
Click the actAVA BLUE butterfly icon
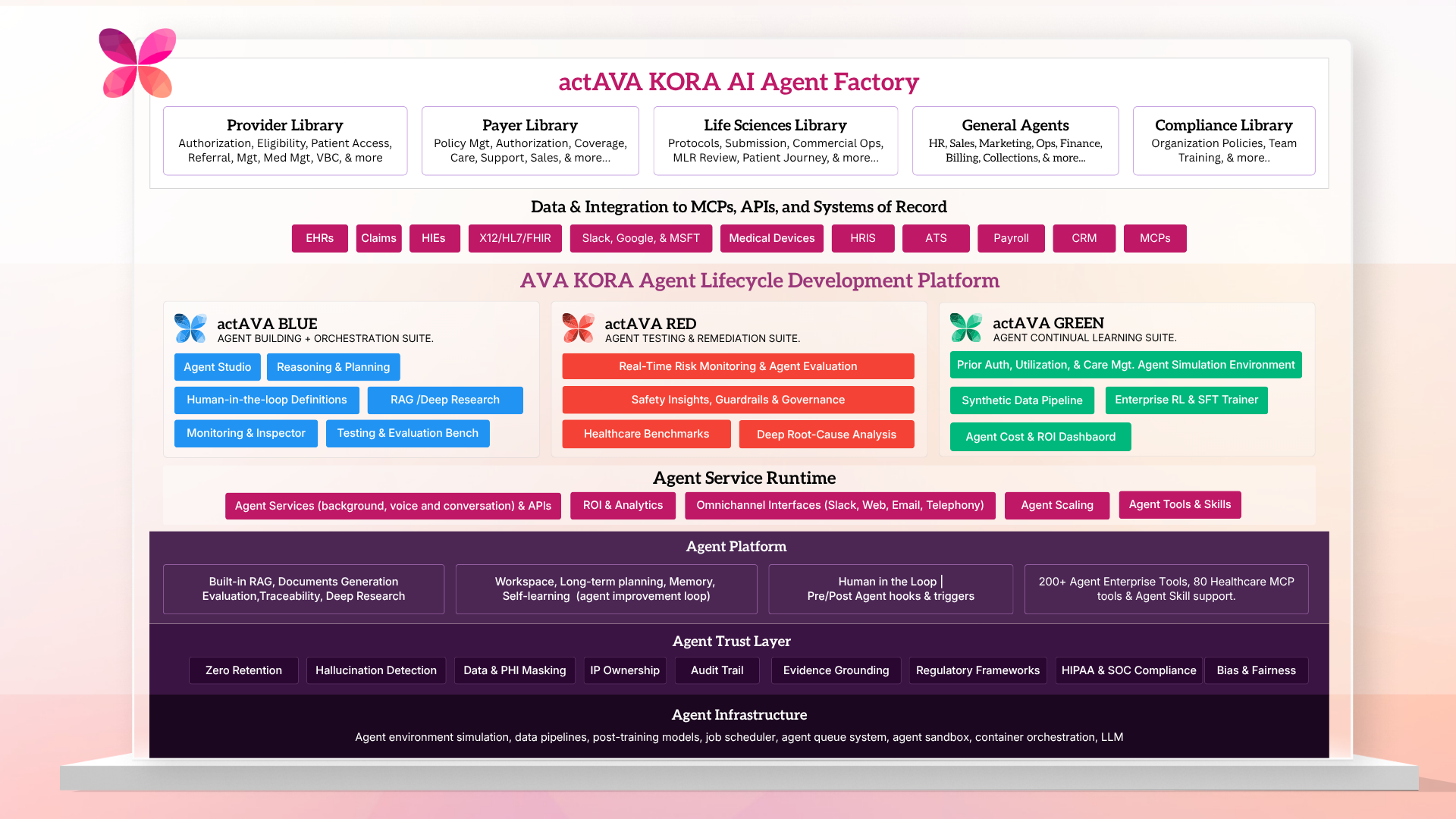click(190, 328)
